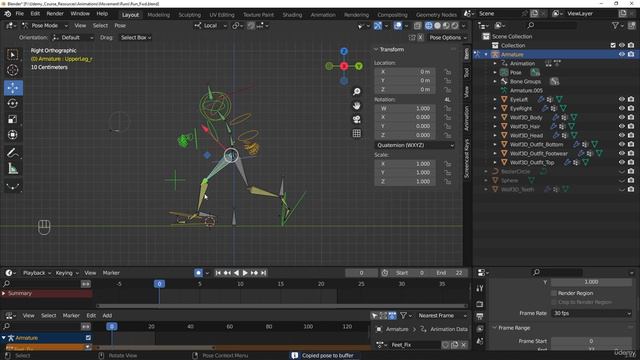640x360 pixels.
Task: Click the Scale X value slider
Action: pos(405,164)
